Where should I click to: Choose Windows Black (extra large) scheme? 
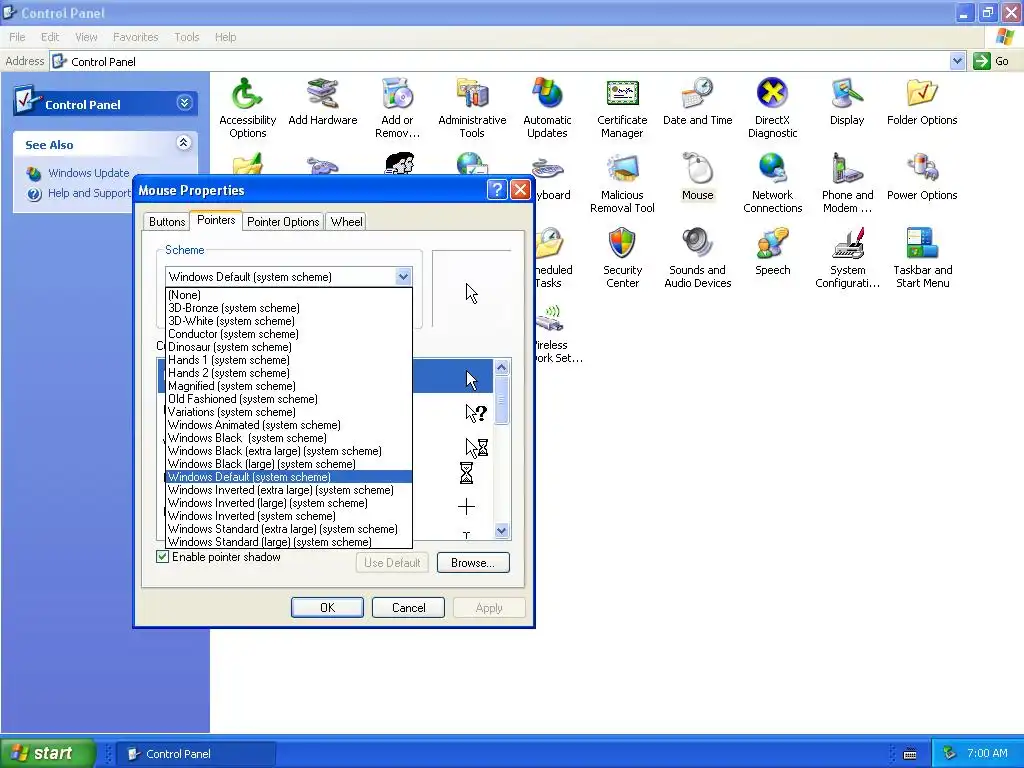pos(289,451)
